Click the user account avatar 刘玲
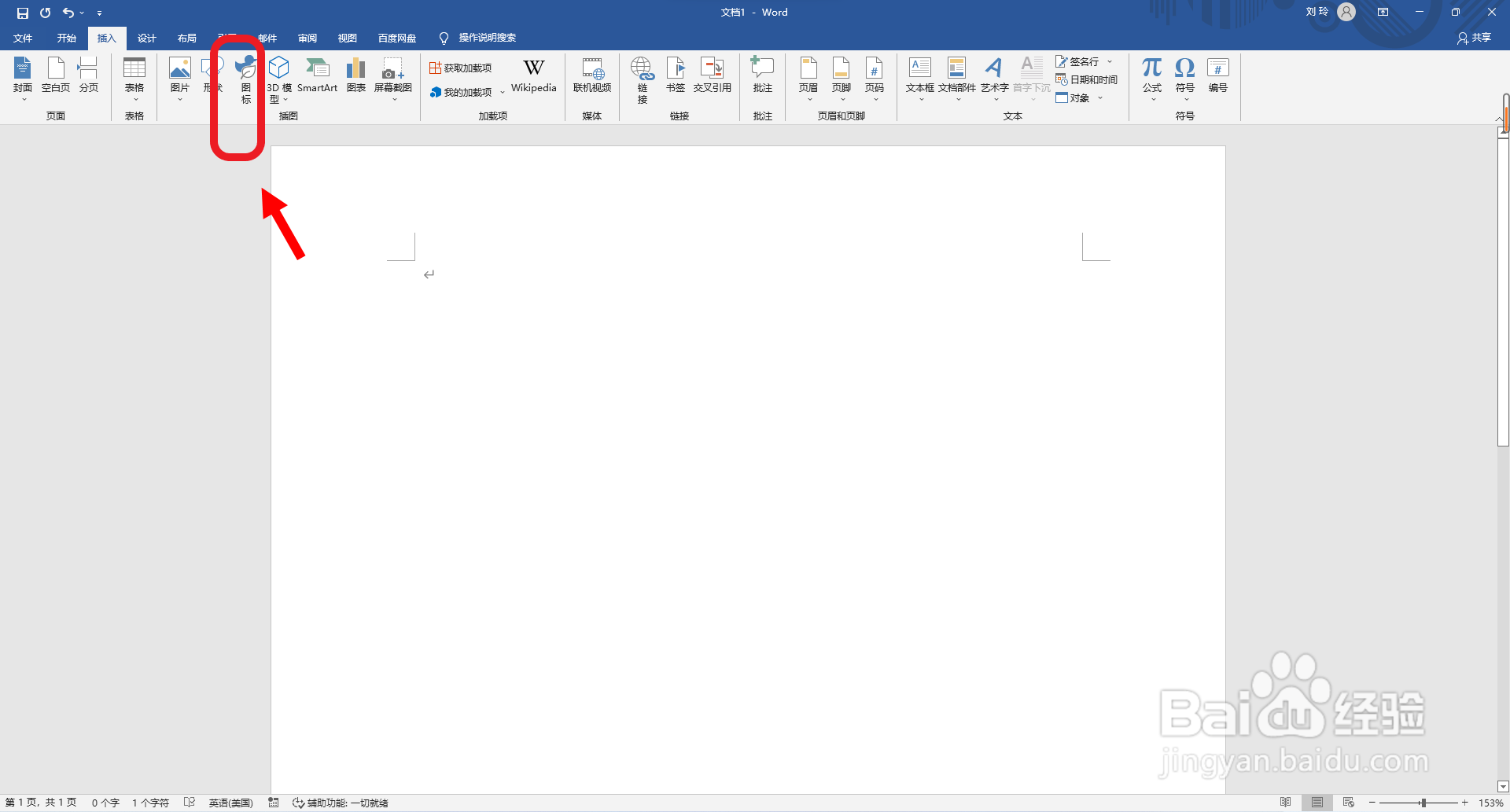Viewport: 1510px width, 812px height. (x=1346, y=12)
